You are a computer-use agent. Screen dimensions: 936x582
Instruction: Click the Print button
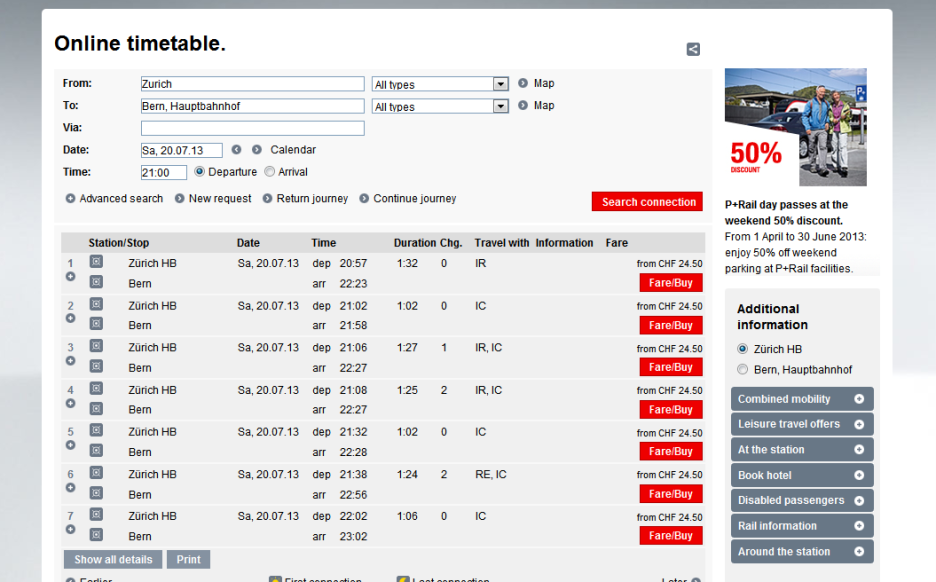tap(189, 559)
